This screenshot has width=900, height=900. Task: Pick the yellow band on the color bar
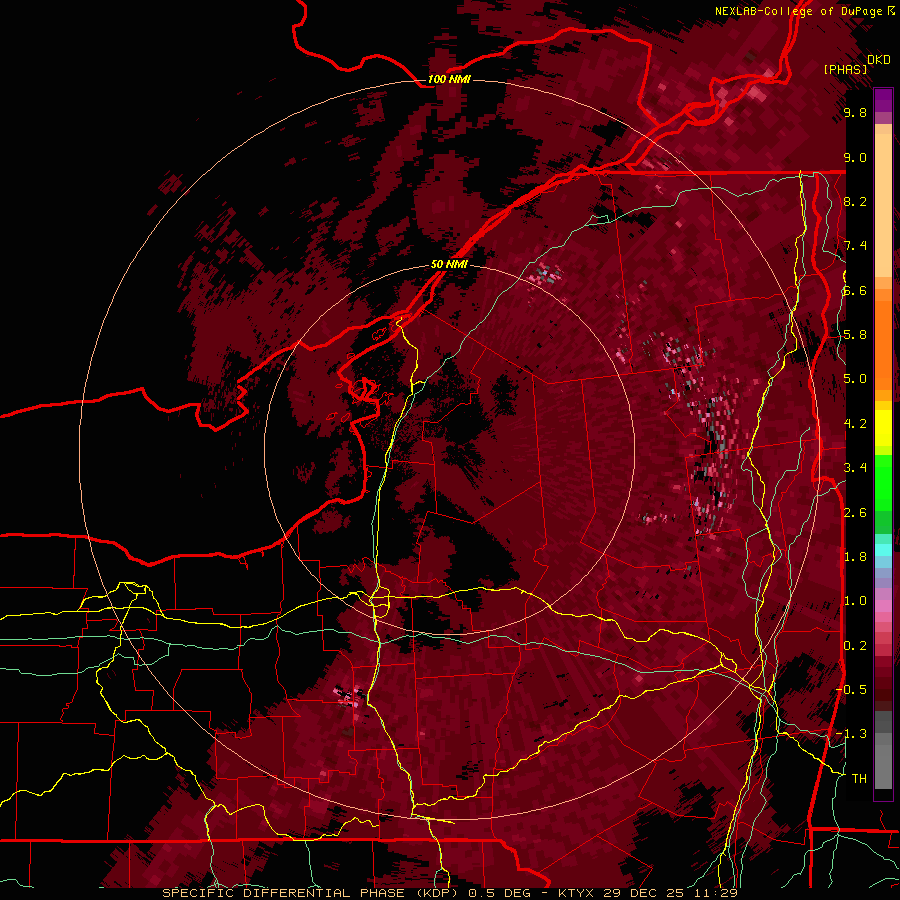pos(883,428)
